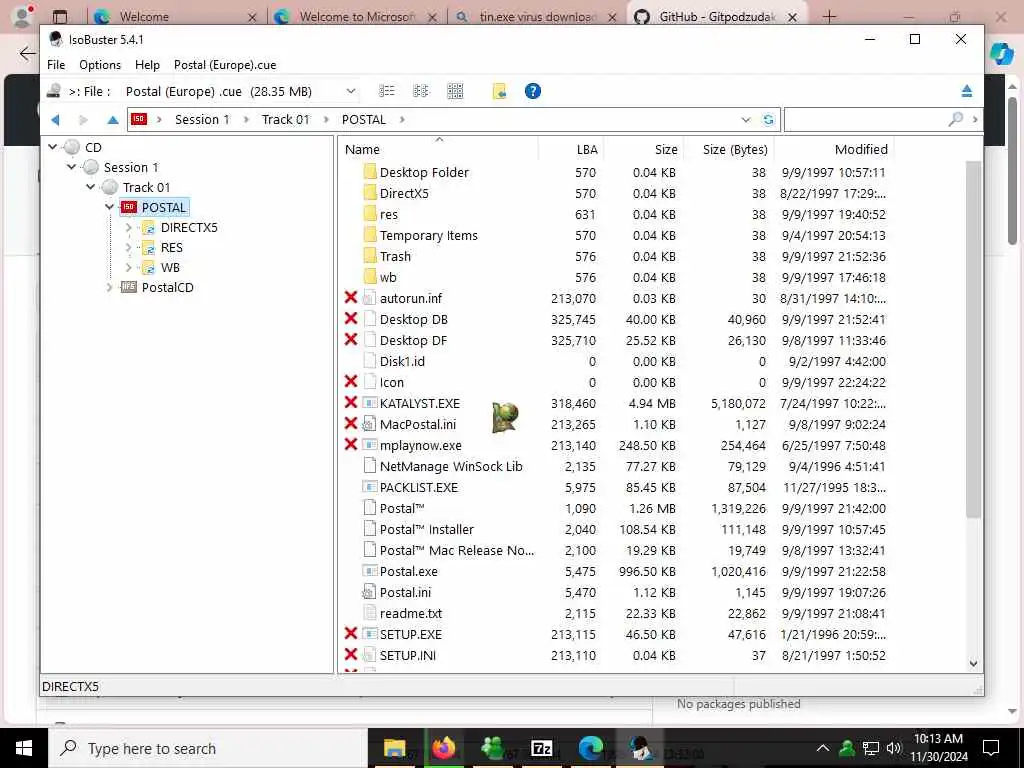Screen dimensions: 1024x768
Task: Open File Explorer from the taskbar
Action: pyautogui.click(x=394, y=748)
